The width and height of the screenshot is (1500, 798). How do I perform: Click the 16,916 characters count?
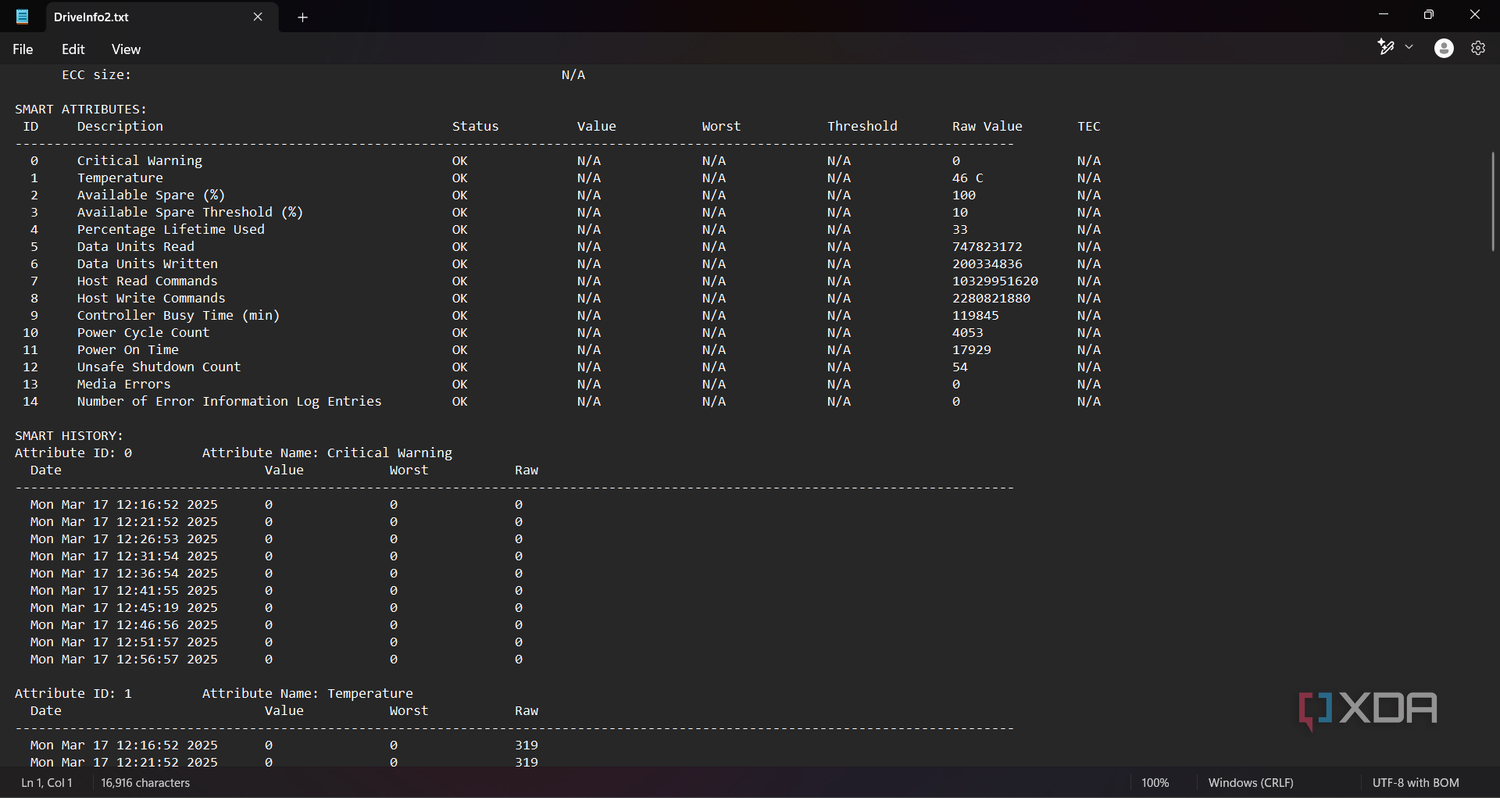pos(146,783)
